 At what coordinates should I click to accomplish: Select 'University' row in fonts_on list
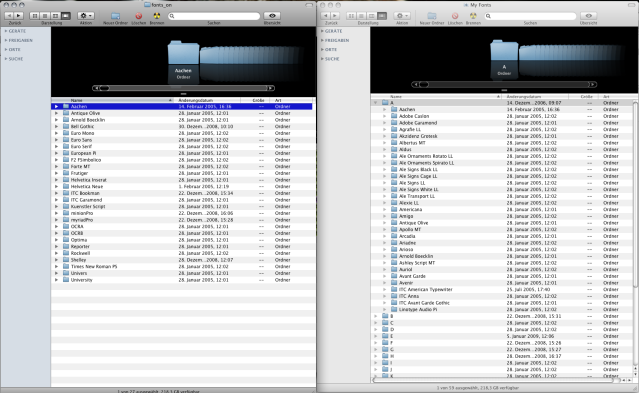(x=182, y=280)
